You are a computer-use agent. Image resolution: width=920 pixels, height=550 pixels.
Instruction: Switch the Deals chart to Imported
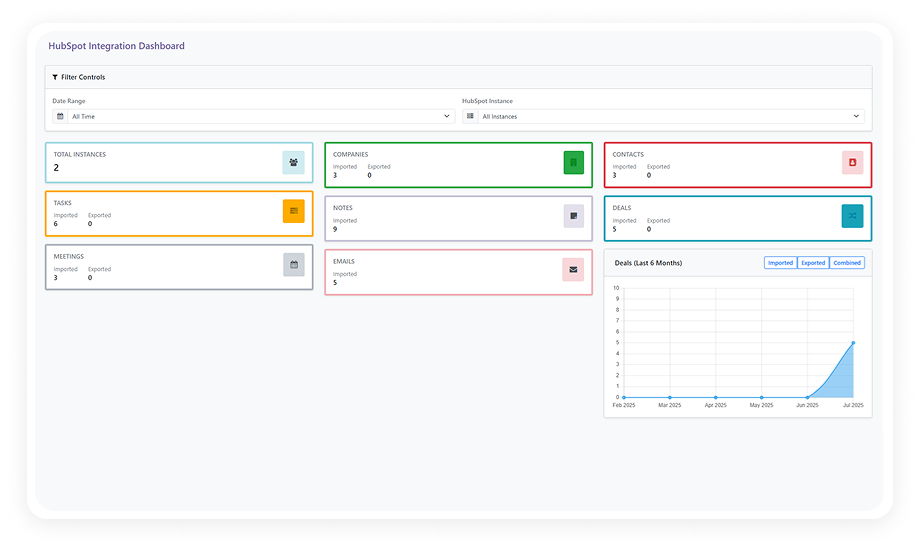[x=780, y=263]
